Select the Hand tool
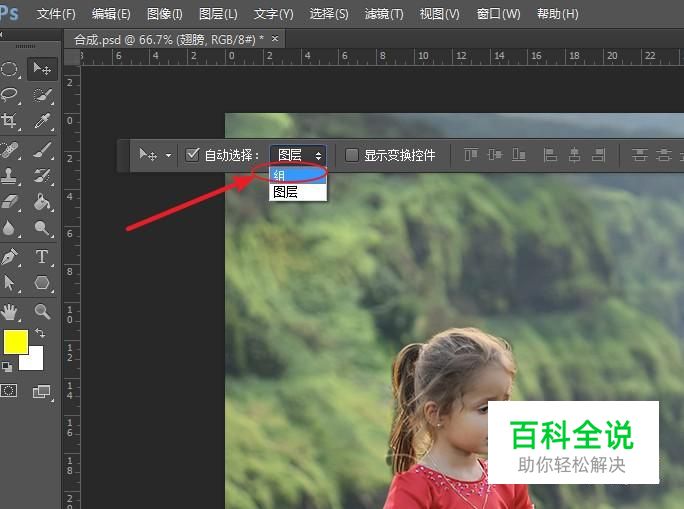 [x=10, y=311]
